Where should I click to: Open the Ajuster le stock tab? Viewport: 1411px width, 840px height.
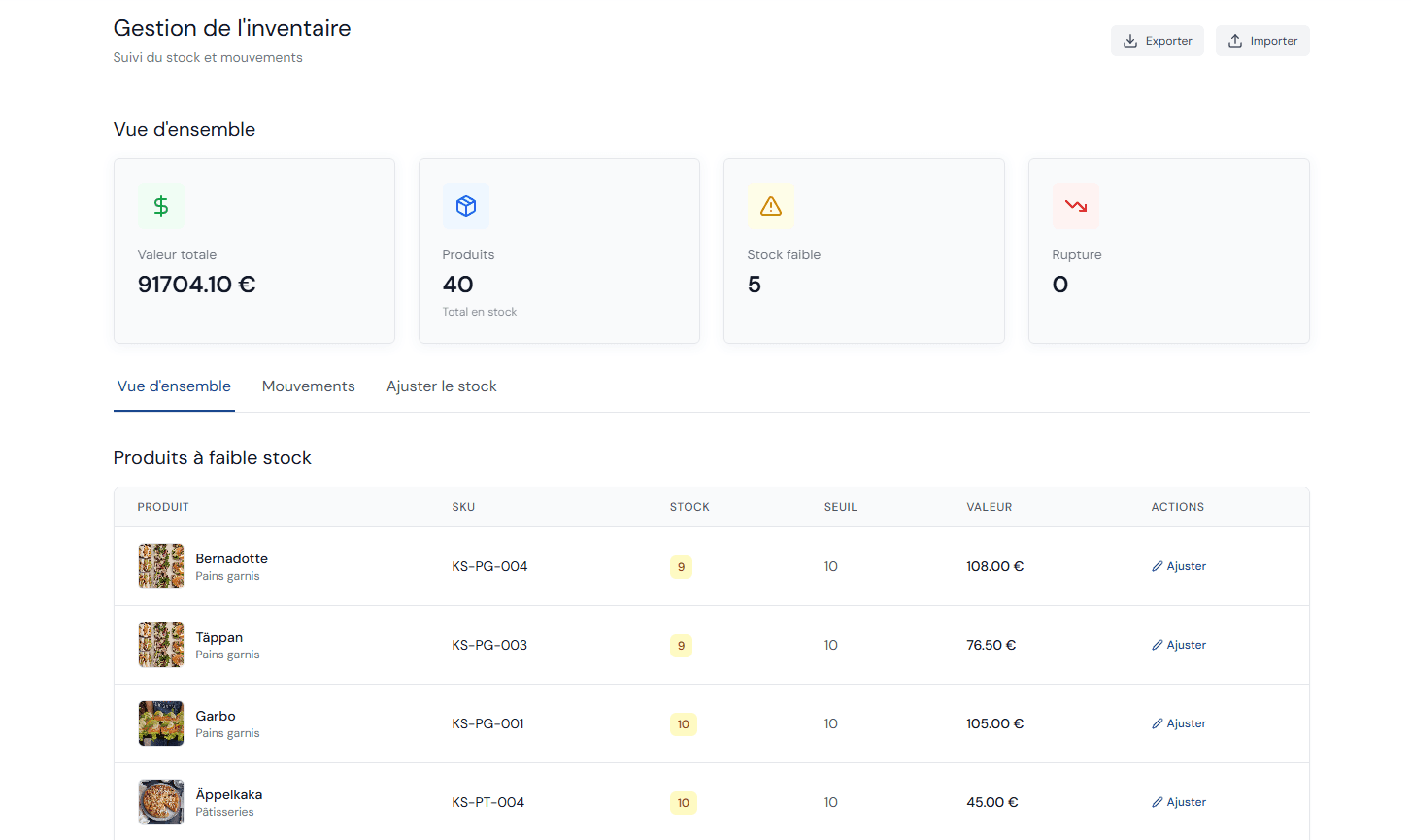pos(442,386)
